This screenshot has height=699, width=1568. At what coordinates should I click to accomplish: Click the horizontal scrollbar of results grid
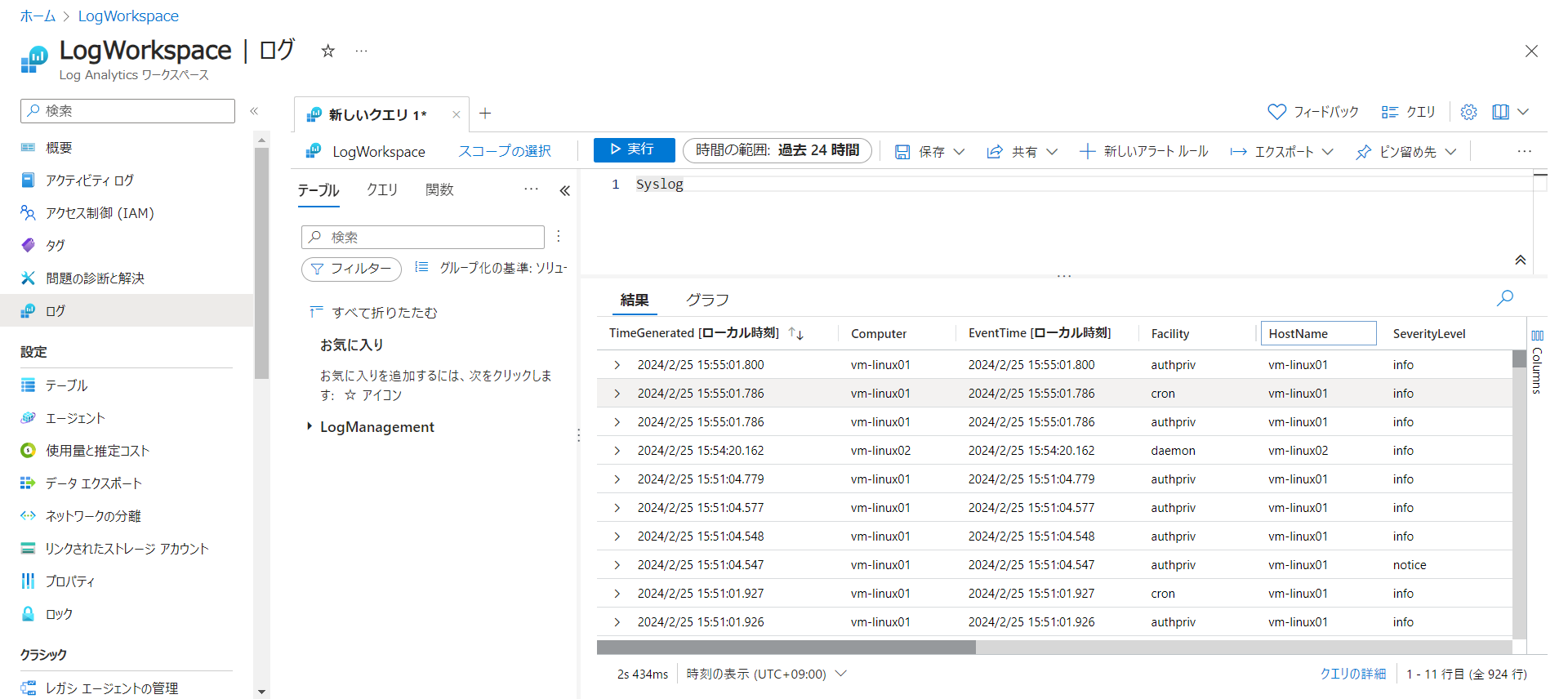point(786,647)
